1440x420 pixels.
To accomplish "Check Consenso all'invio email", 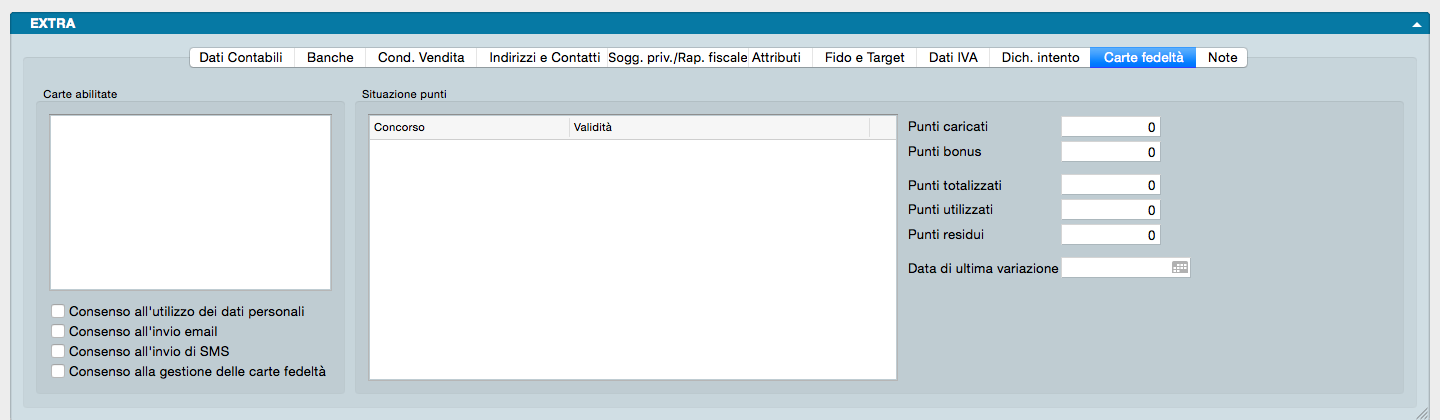I will tap(58, 331).
